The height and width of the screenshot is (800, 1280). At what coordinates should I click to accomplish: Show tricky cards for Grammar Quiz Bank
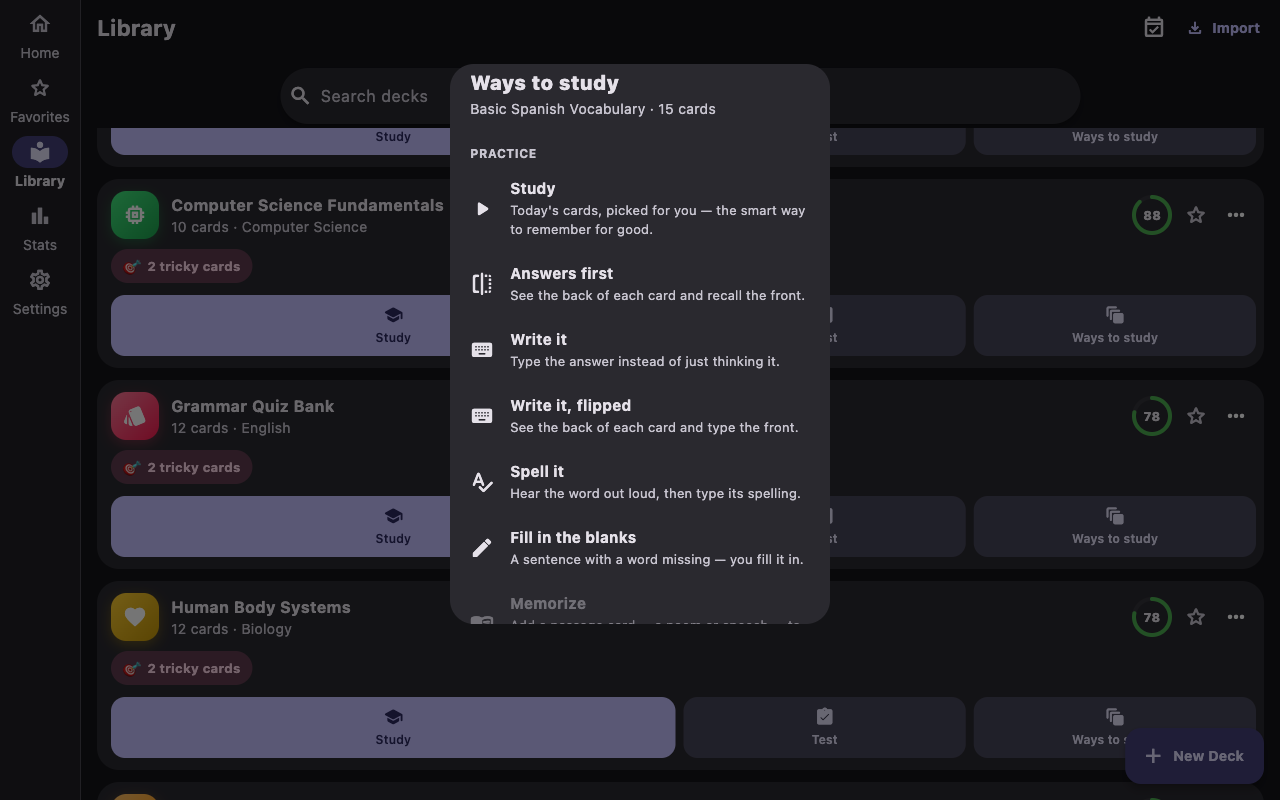coord(182,468)
